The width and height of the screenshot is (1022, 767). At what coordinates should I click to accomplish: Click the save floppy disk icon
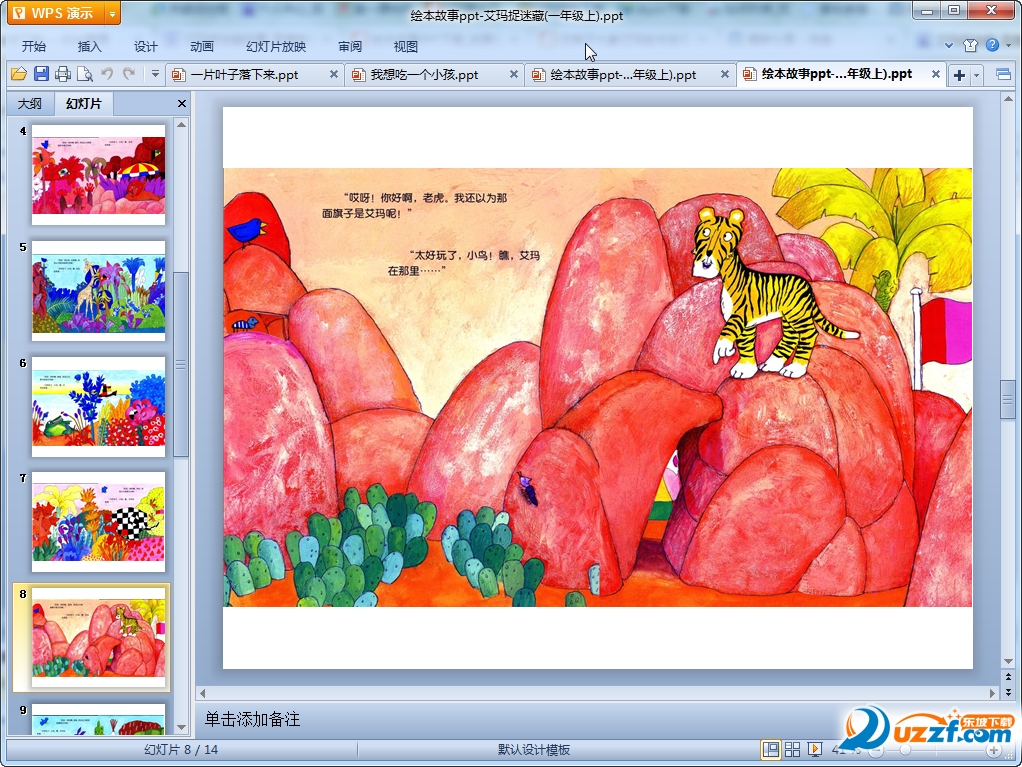41,74
